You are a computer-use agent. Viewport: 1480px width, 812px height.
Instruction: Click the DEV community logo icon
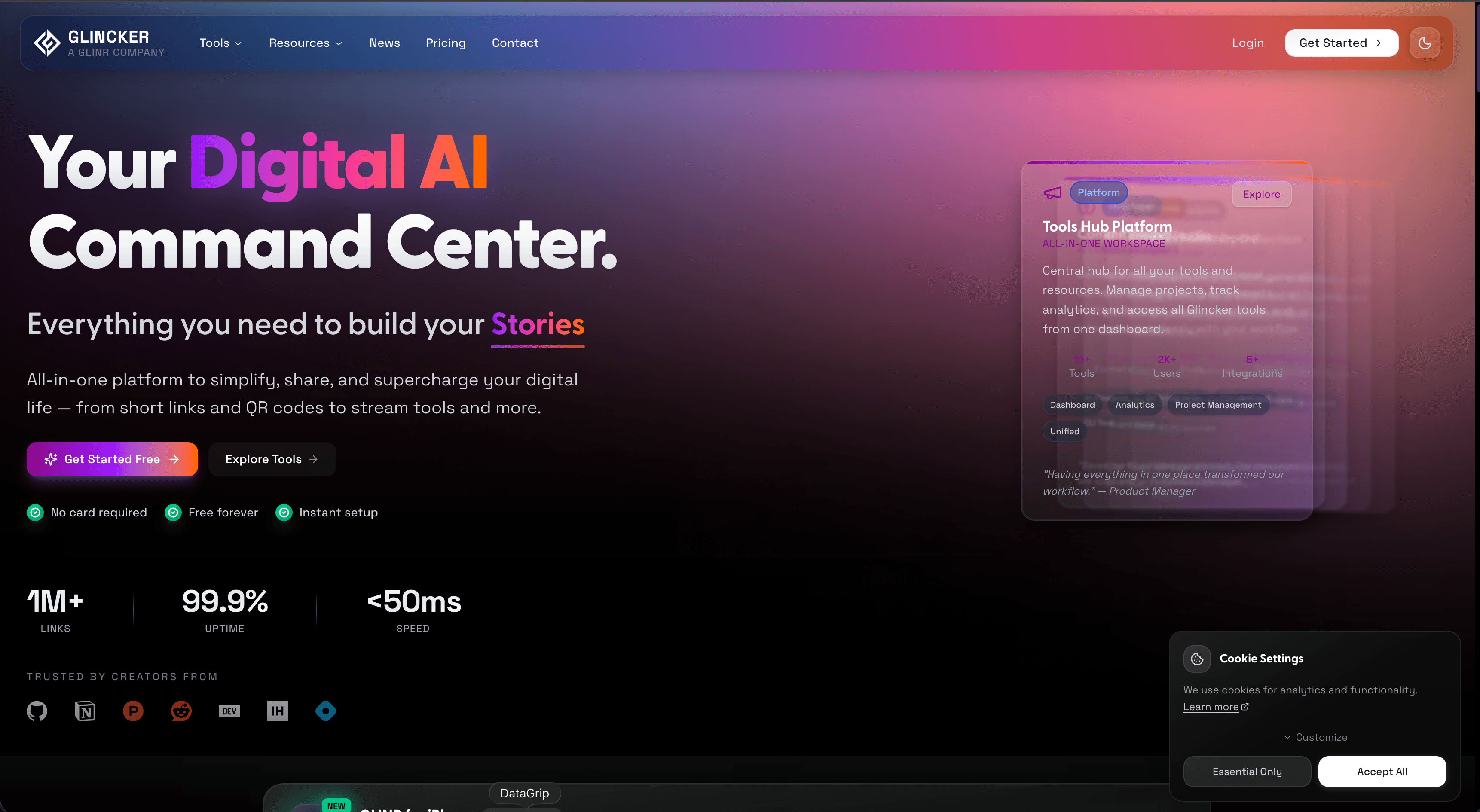pyautogui.click(x=229, y=711)
